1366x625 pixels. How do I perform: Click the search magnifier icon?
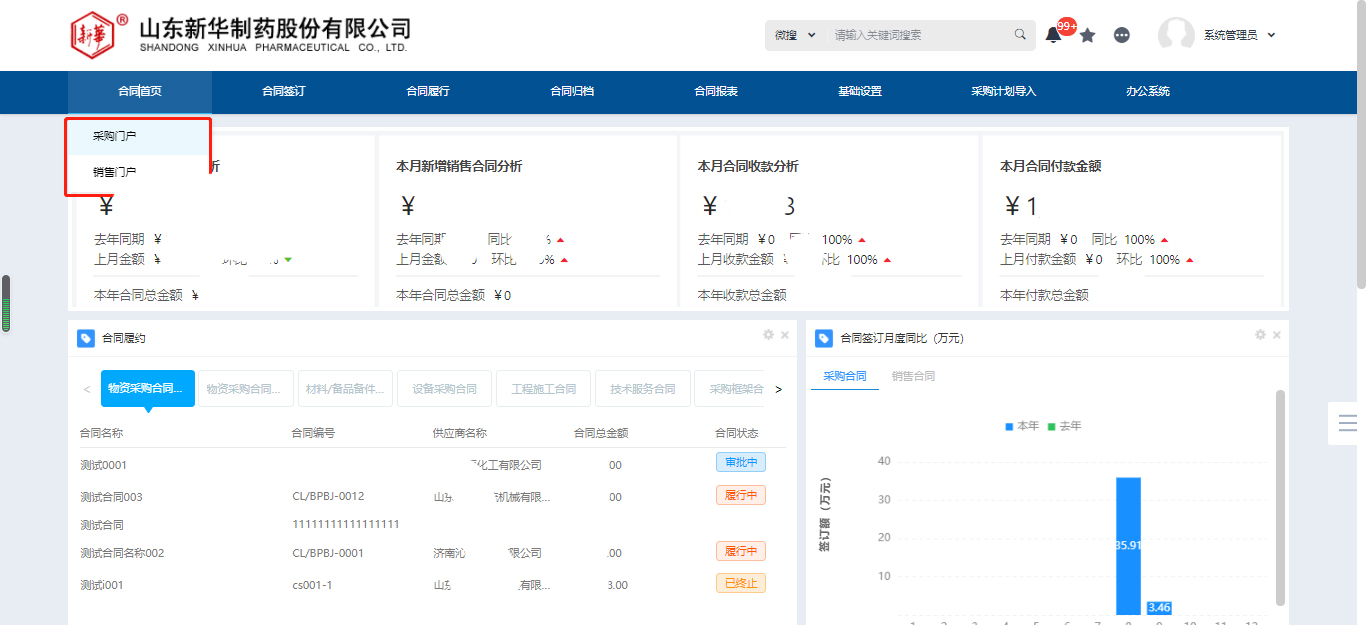coord(1020,35)
